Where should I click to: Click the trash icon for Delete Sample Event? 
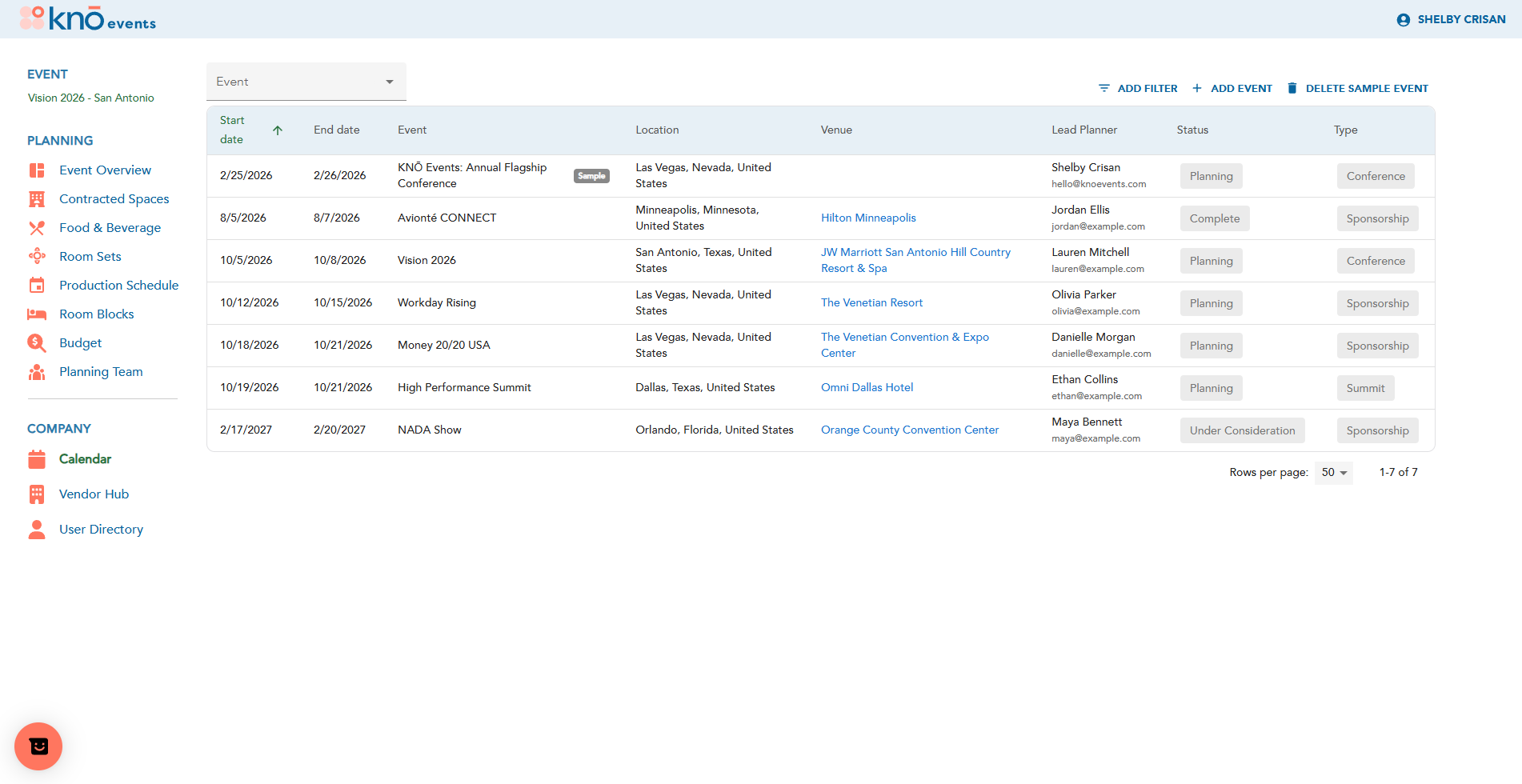1292,88
